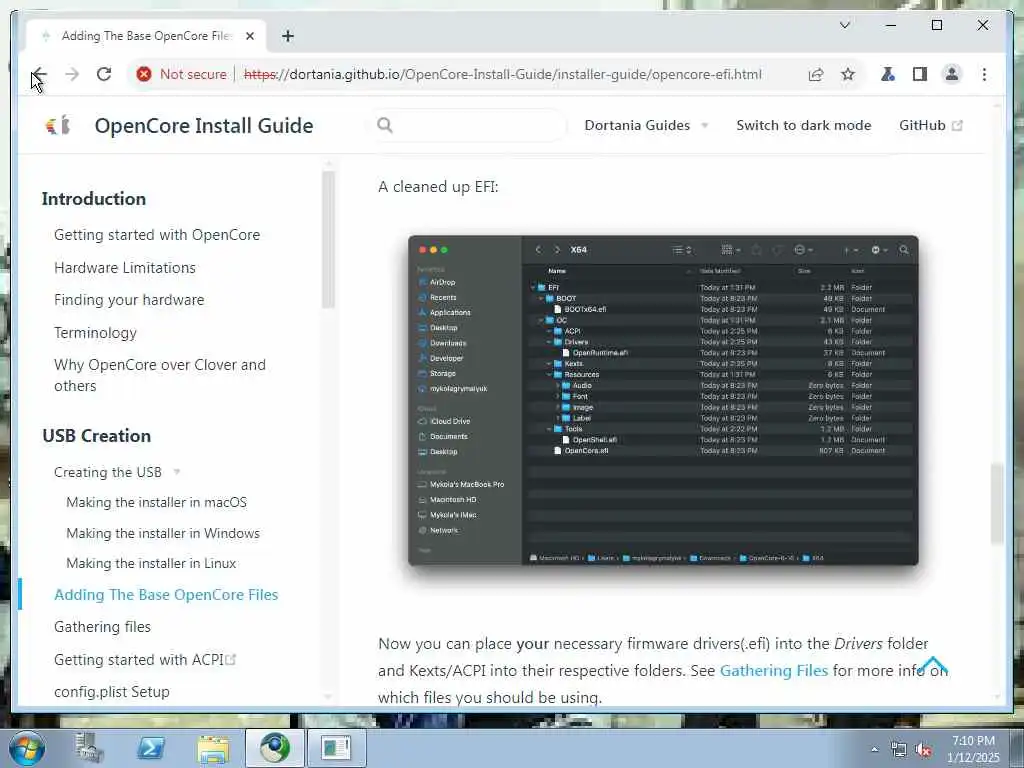Open Why OpenCore over Clover page
The width and height of the screenshot is (1024, 768).
click(160, 375)
